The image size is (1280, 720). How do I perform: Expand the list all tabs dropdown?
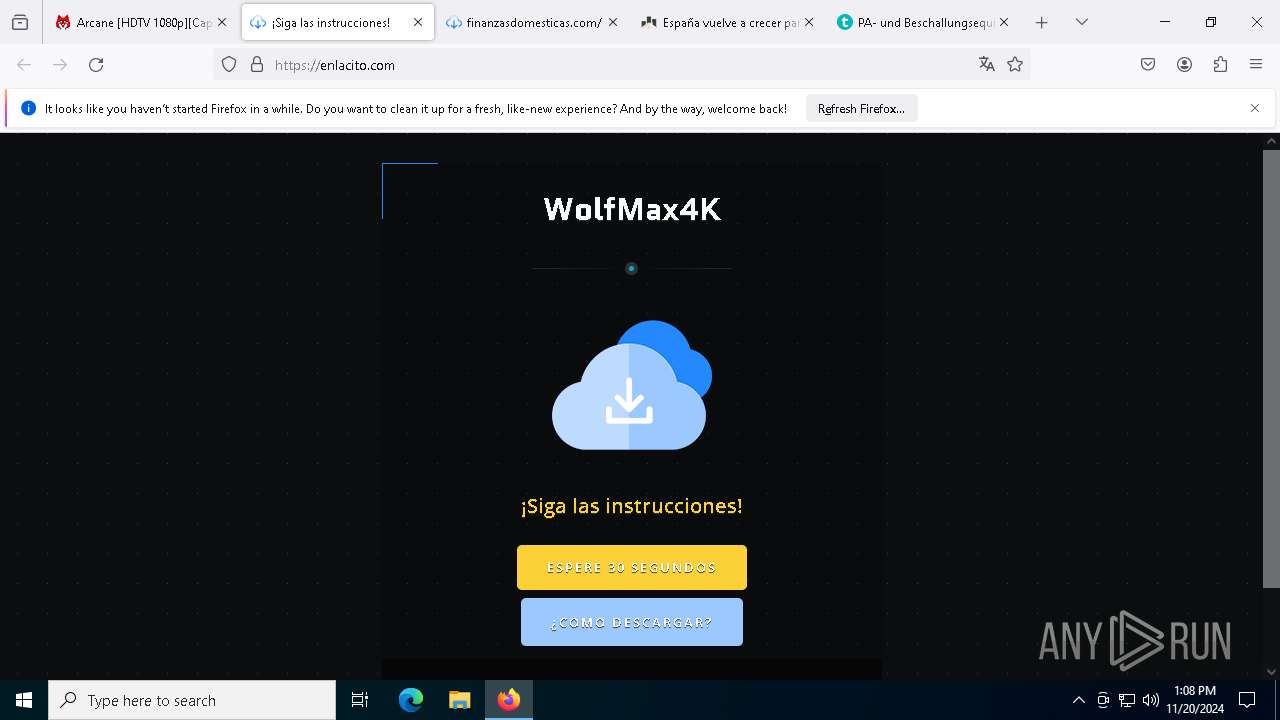1082,22
